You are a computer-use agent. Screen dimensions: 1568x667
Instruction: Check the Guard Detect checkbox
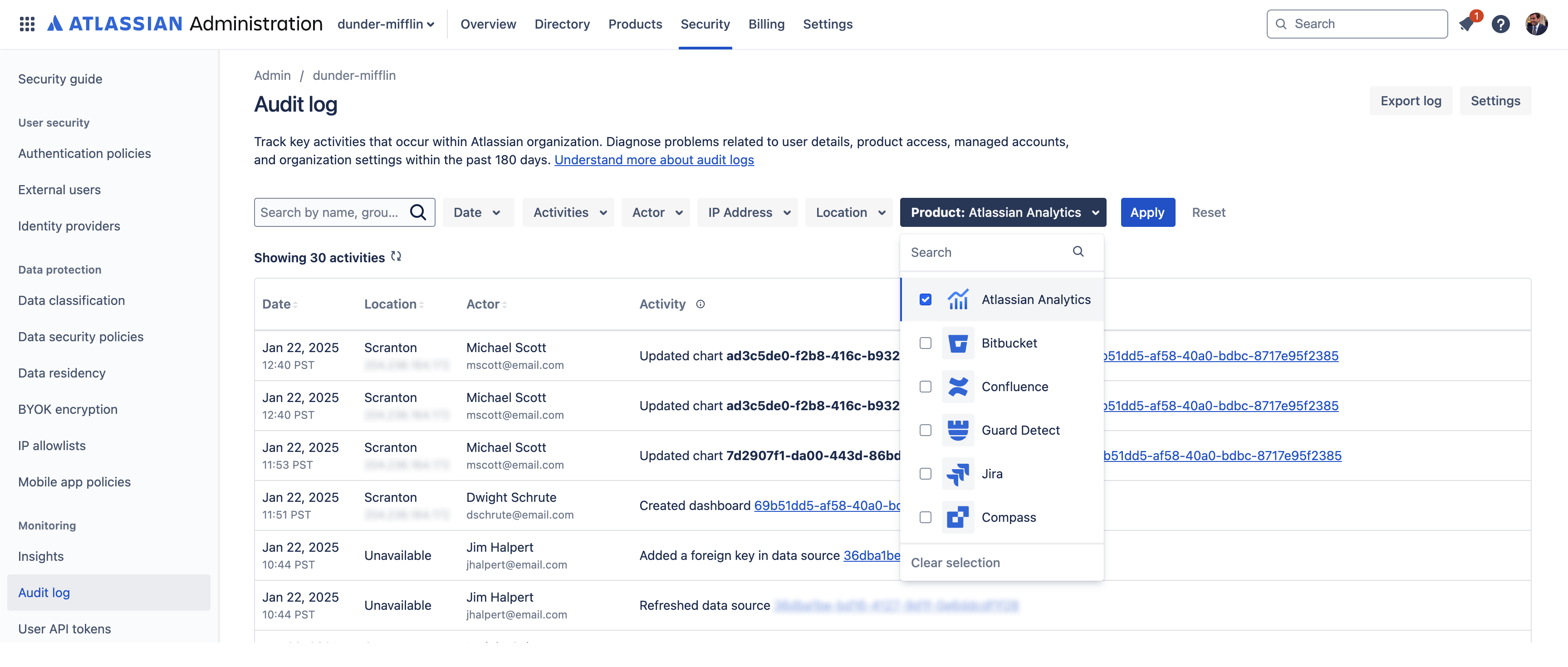[925, 430]
